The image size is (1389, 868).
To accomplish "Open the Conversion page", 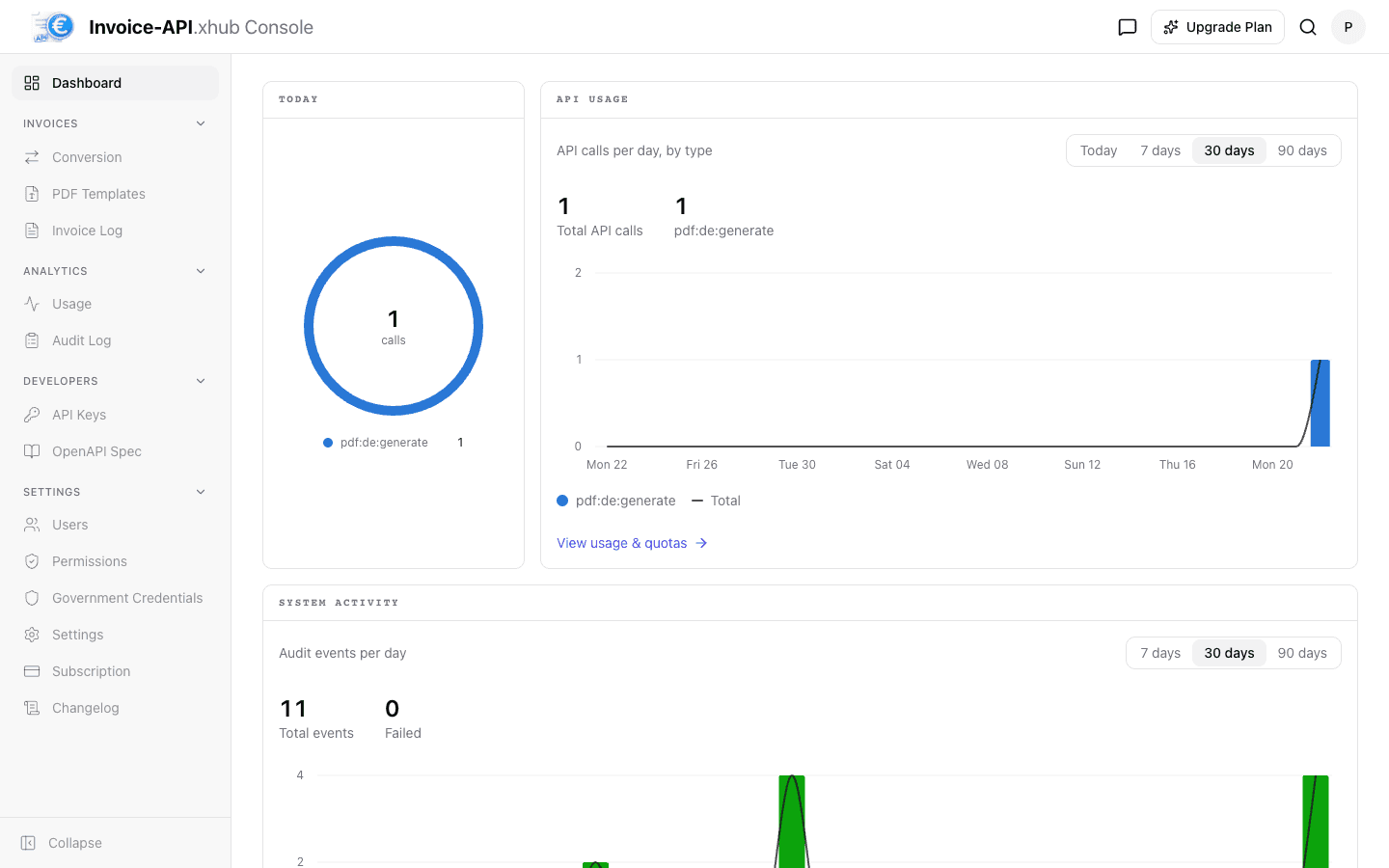I will point(115,157).
